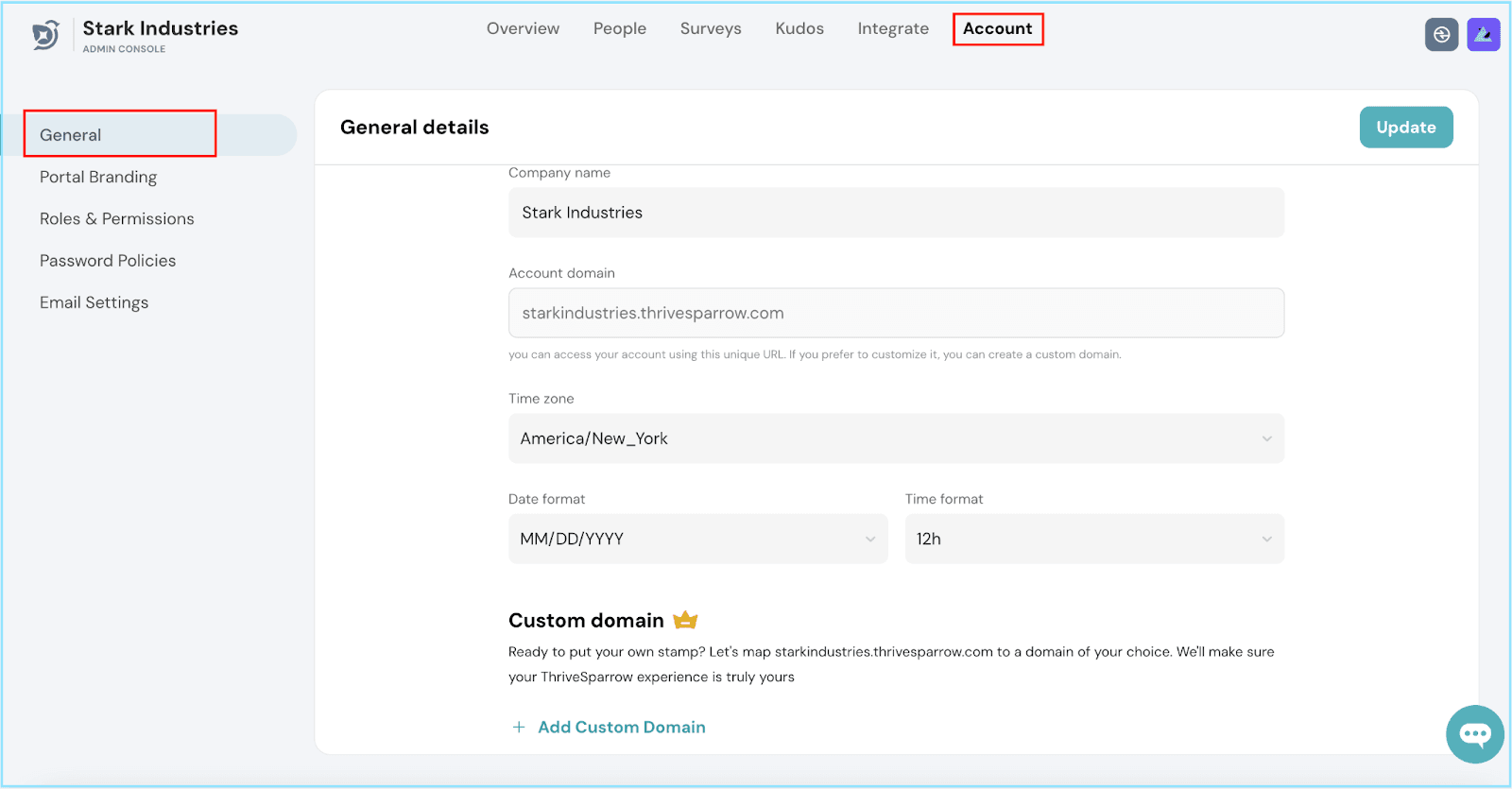This screenshot has width=1512, height=789.
Task: Click the crown icon beside Custom domain
Action: [685, 620]
